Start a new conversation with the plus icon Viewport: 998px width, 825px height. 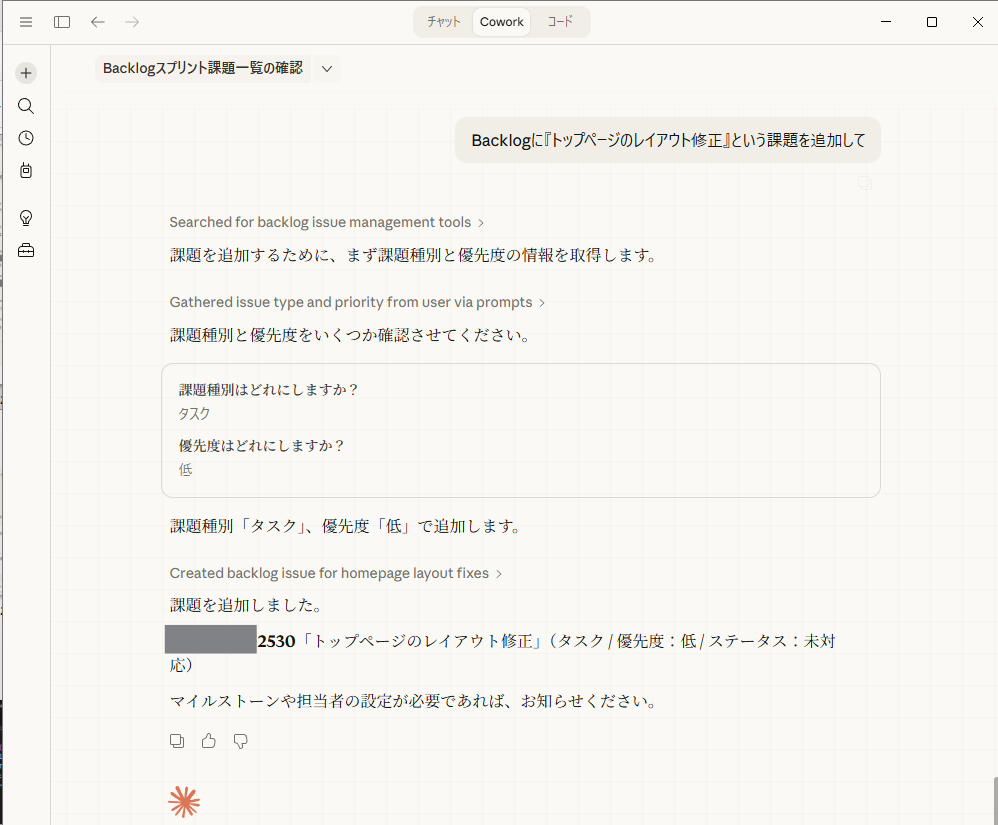(25, 72)
